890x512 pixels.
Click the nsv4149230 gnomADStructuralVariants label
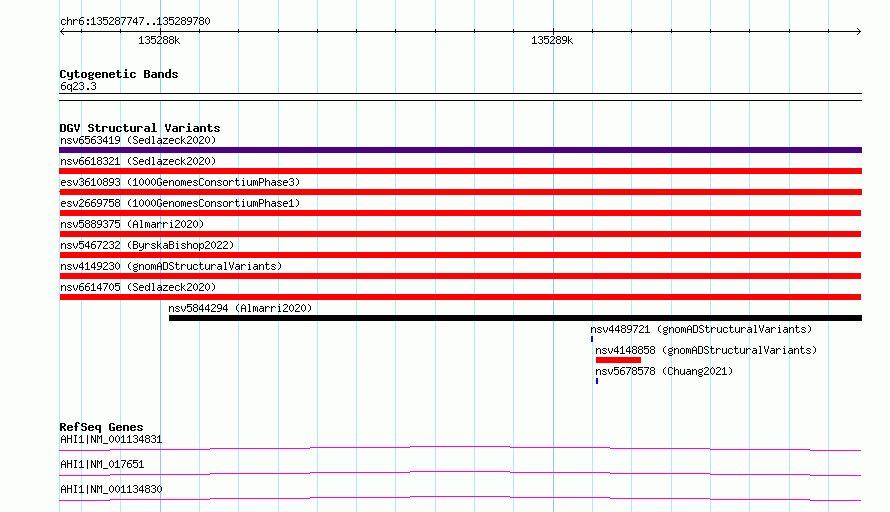[171, 266]
